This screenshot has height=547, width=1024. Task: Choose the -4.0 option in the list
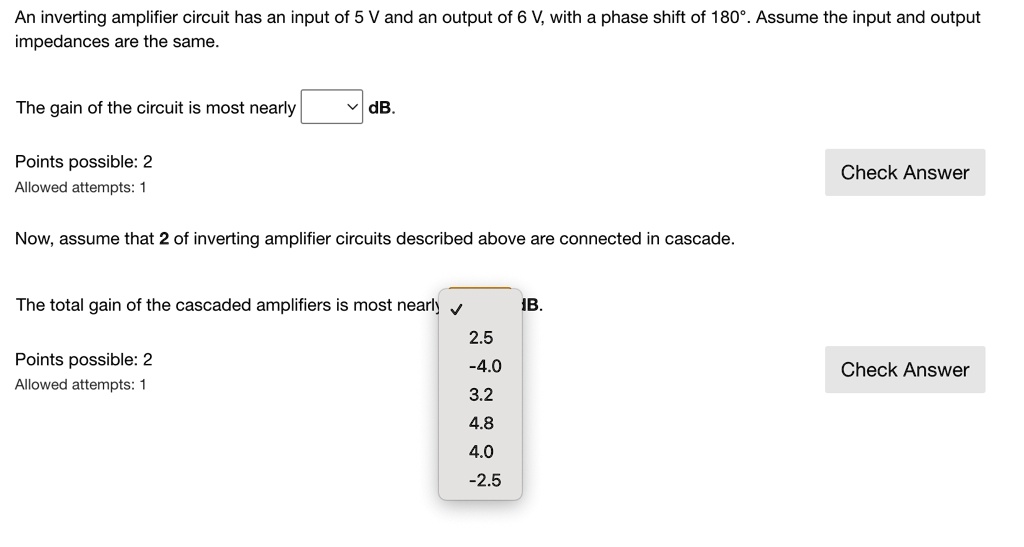(484, 366)
